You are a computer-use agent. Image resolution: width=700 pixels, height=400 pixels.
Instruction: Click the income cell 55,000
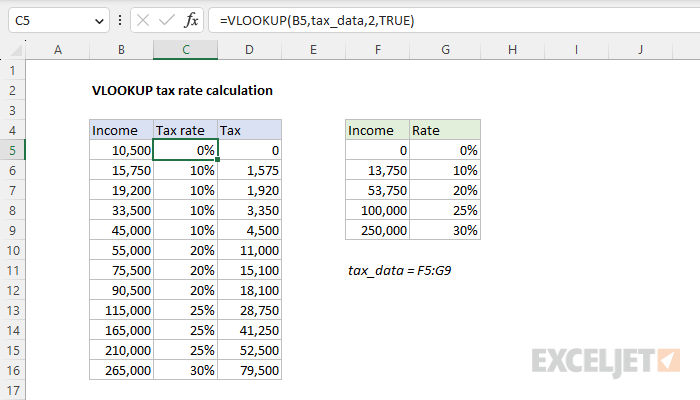(121, 250)
